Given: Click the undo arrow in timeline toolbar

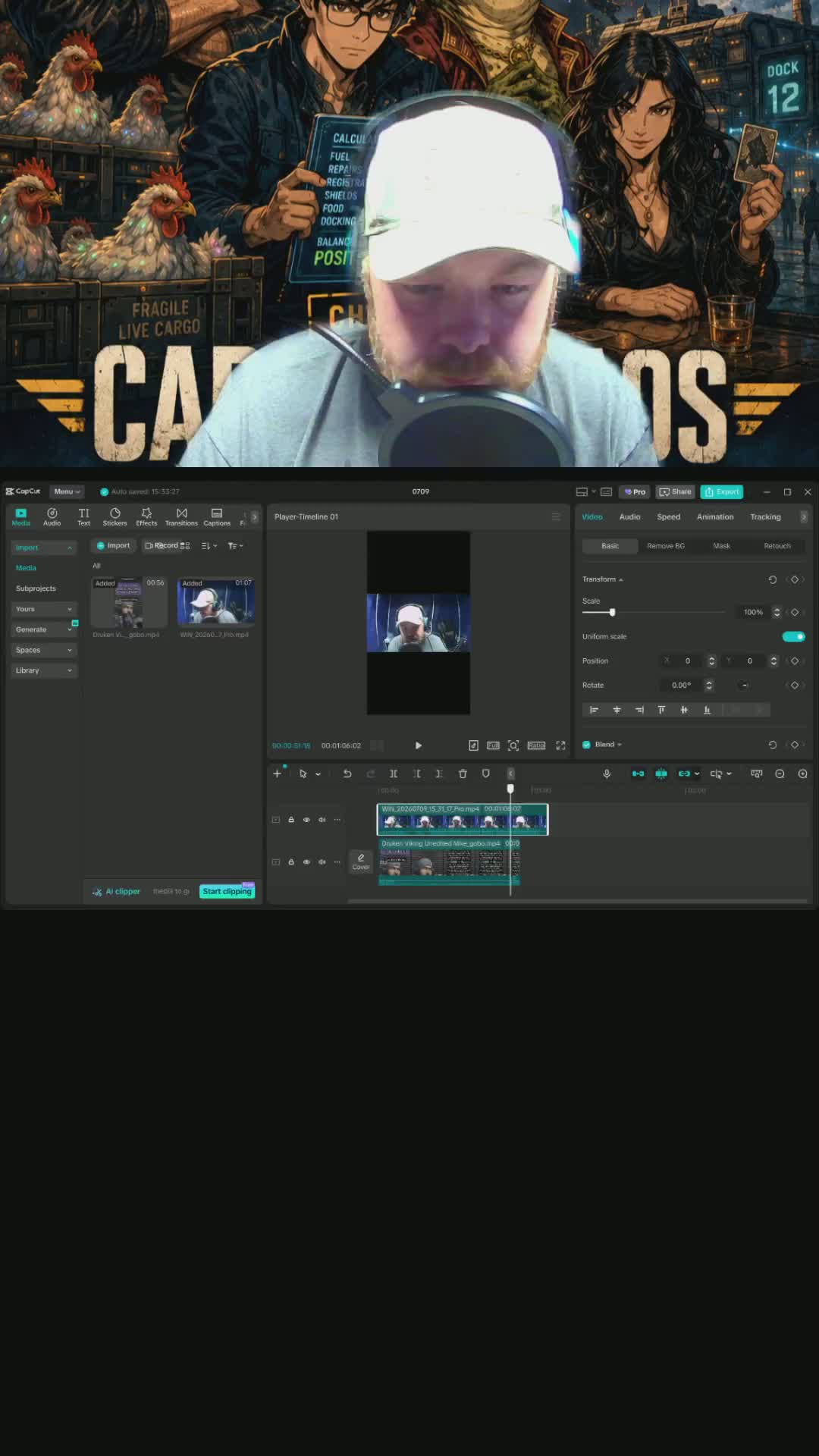Looking at the screenshot, I should [x=347, y=773].
